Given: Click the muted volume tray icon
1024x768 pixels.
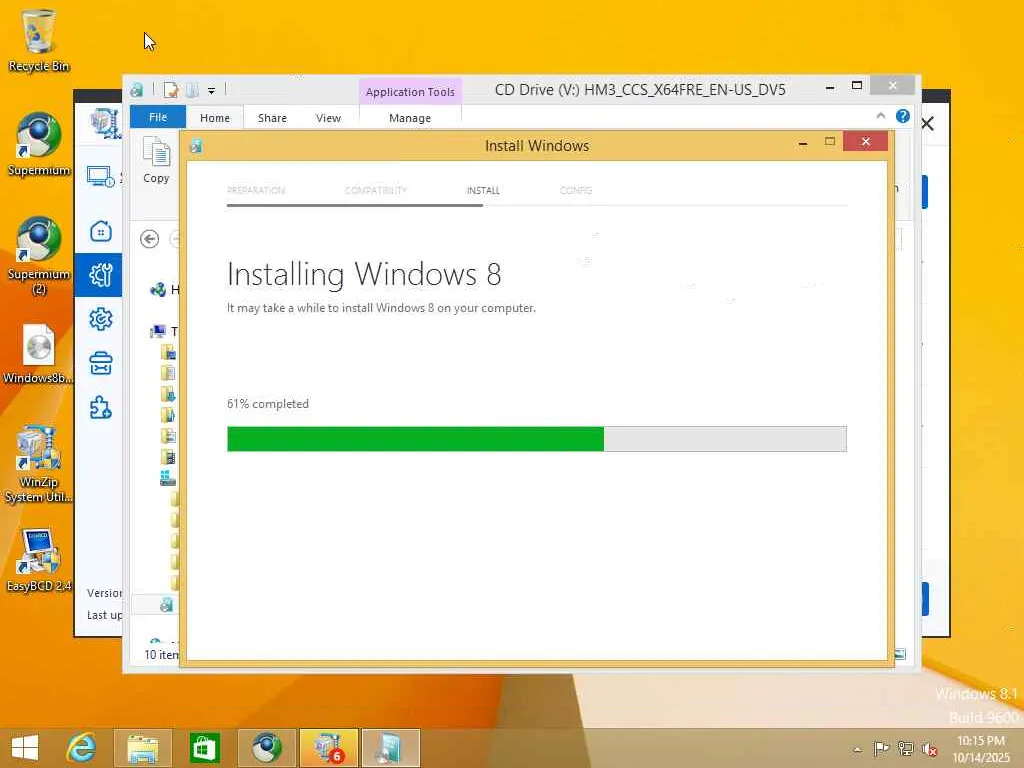Looking at the screenshot, I should click(x=929, y=748).
